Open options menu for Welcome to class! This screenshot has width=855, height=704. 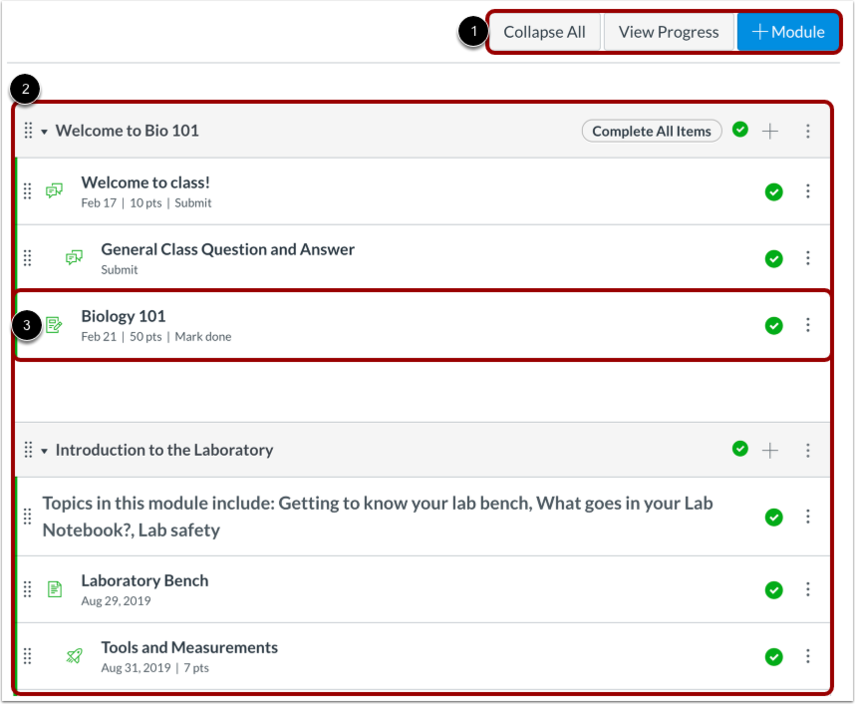coord(808,191)
